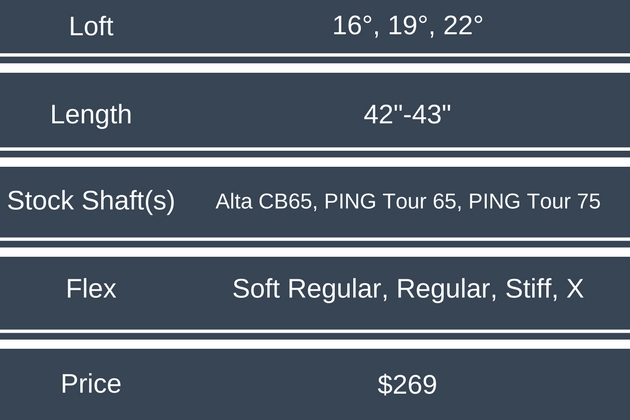The width and height of the screenshot is (630, 420).
Task: Click the $269 price value
Action: (x=408, y=384)
